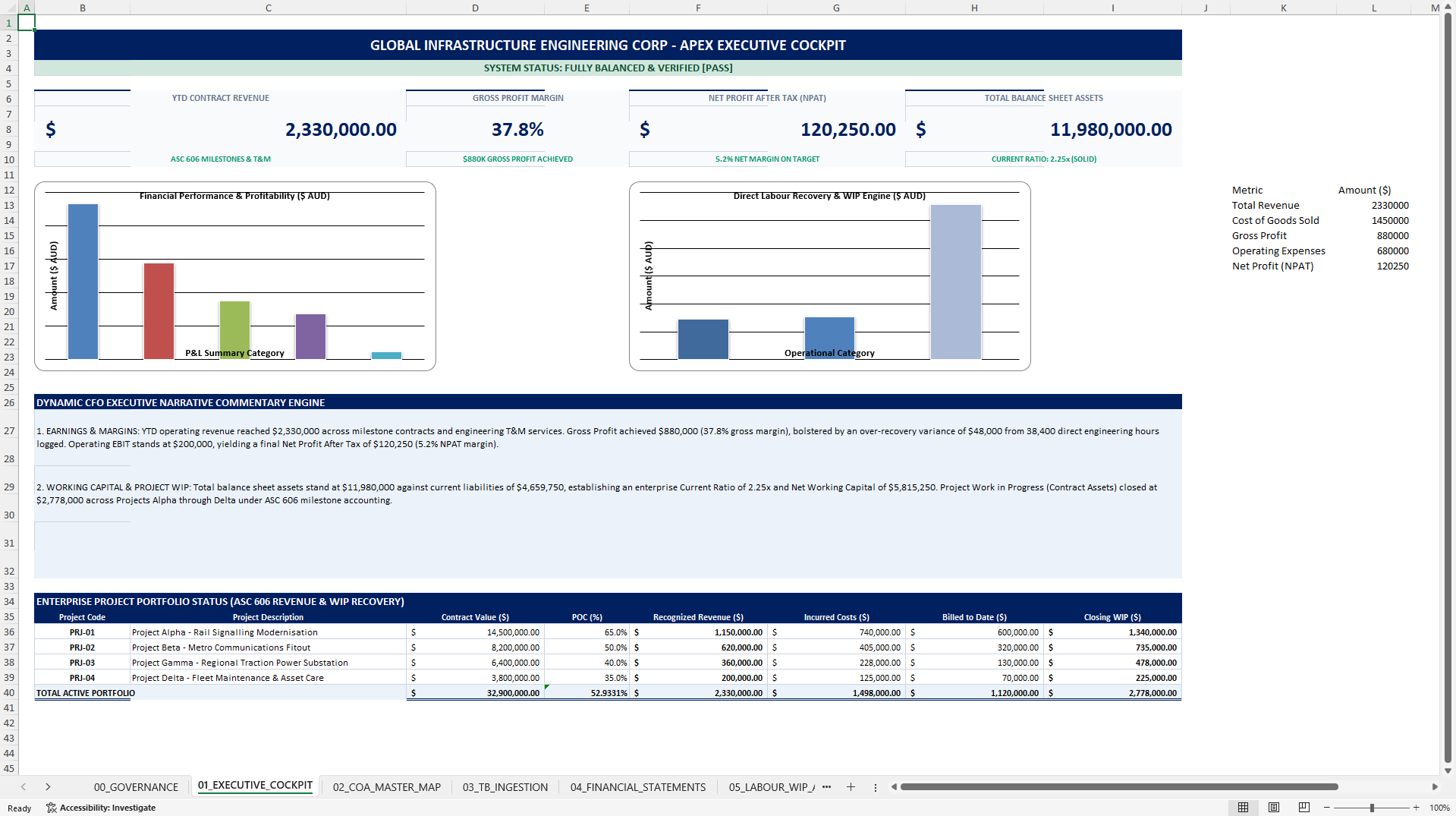The image size is (1456, 816).
Task: Click the 37.8% gross profit margin cell
Action: click(517, 130)
